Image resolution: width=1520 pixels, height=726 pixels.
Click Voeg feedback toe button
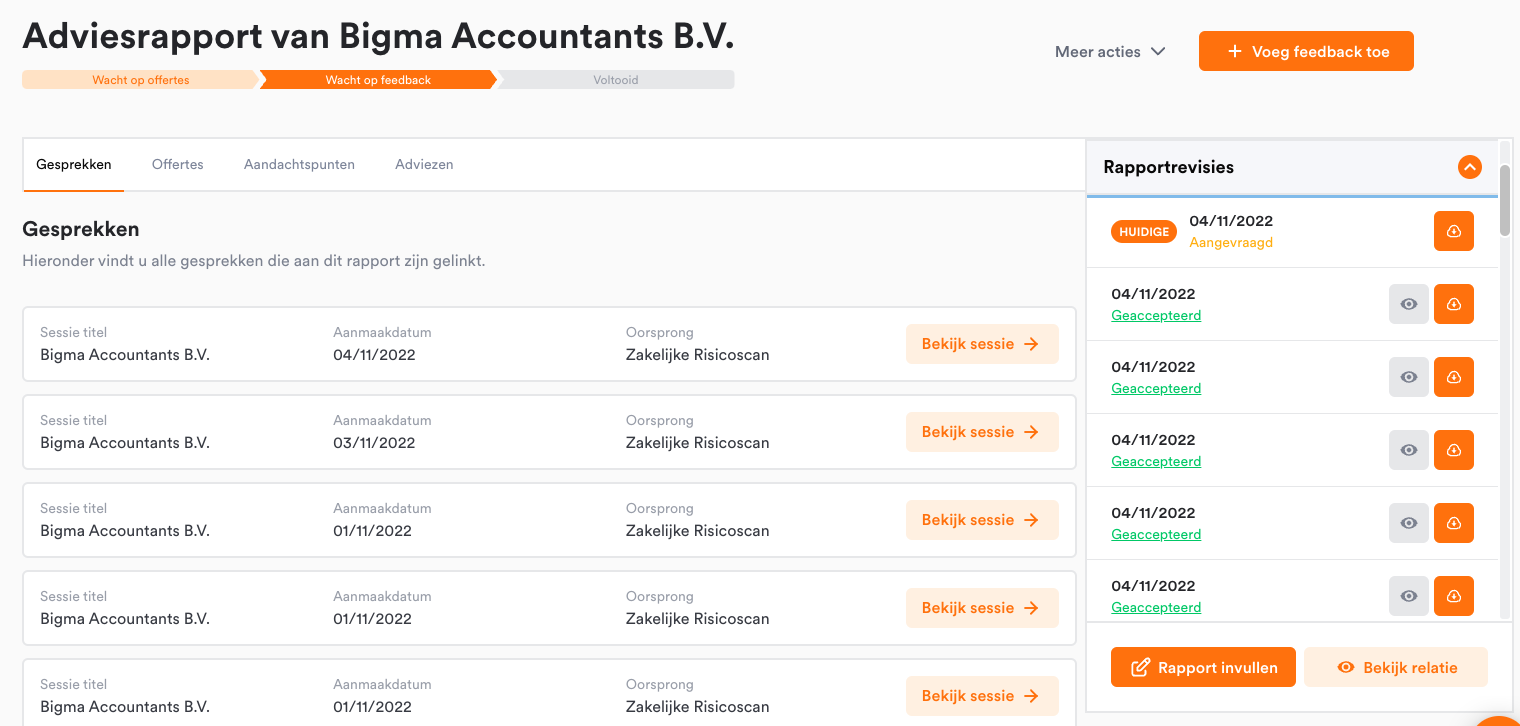point(1306,52)
